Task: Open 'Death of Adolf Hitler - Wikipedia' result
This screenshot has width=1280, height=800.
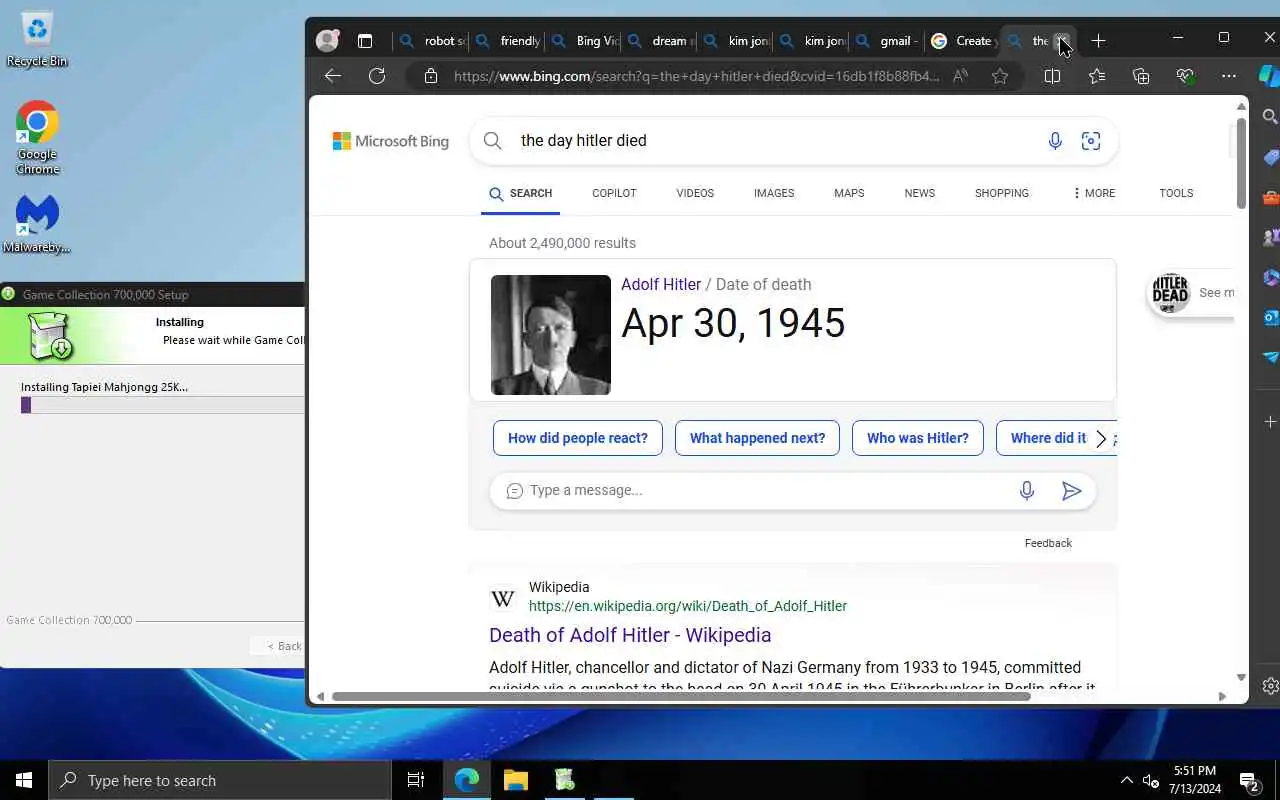Action: pos(630,635)
